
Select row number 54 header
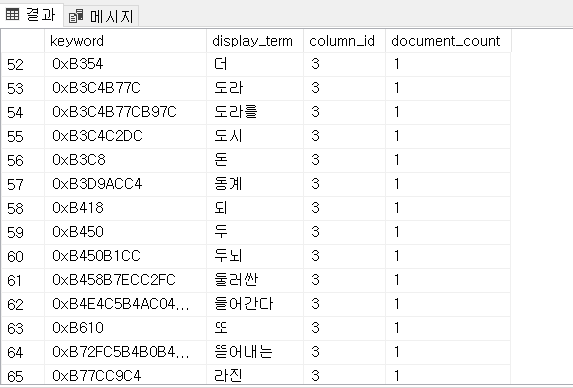coord(23,112)
